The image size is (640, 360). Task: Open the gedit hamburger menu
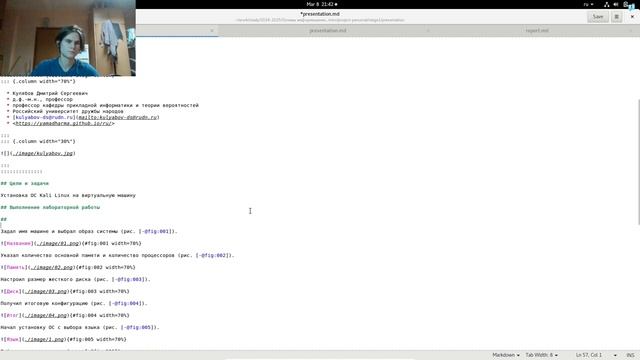(616, 17)
